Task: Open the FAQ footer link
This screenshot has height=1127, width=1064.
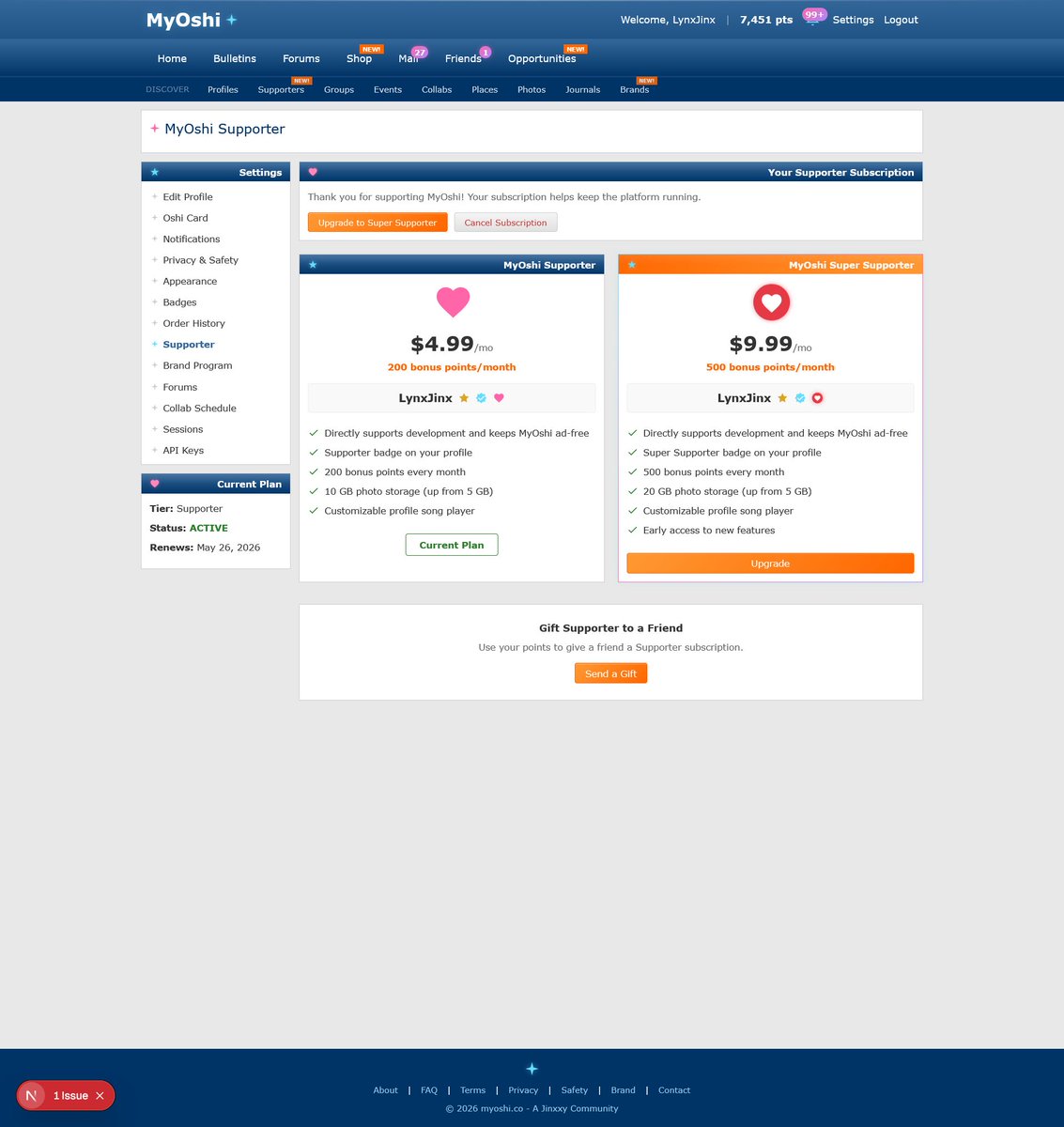Action: coord(429,1090)
